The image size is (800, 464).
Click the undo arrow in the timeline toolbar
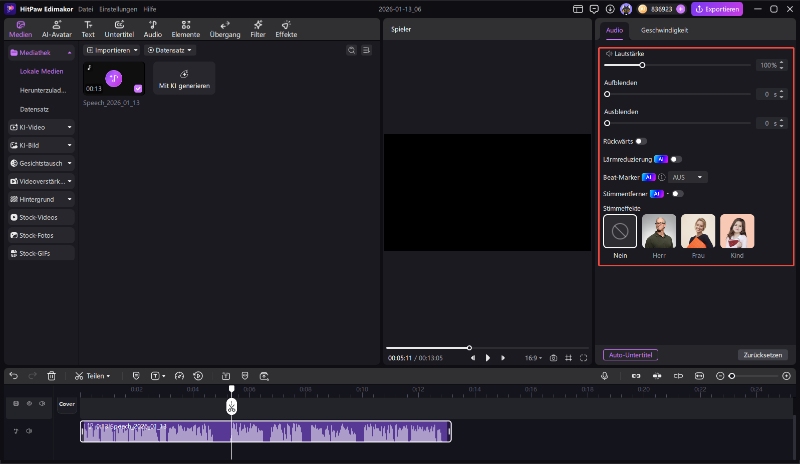coord(14,376)
